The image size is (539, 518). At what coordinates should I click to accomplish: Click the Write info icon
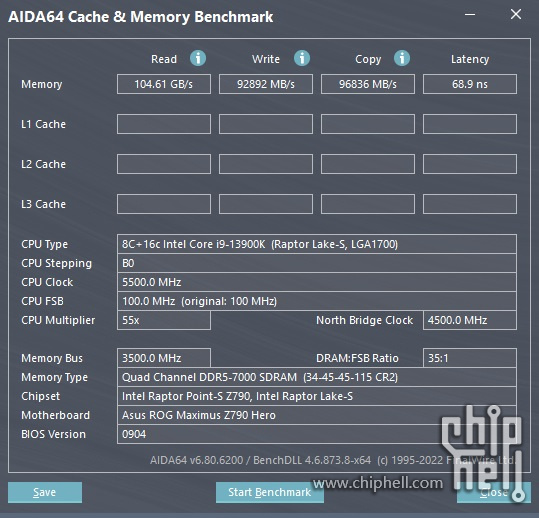[x=302, y=58]
